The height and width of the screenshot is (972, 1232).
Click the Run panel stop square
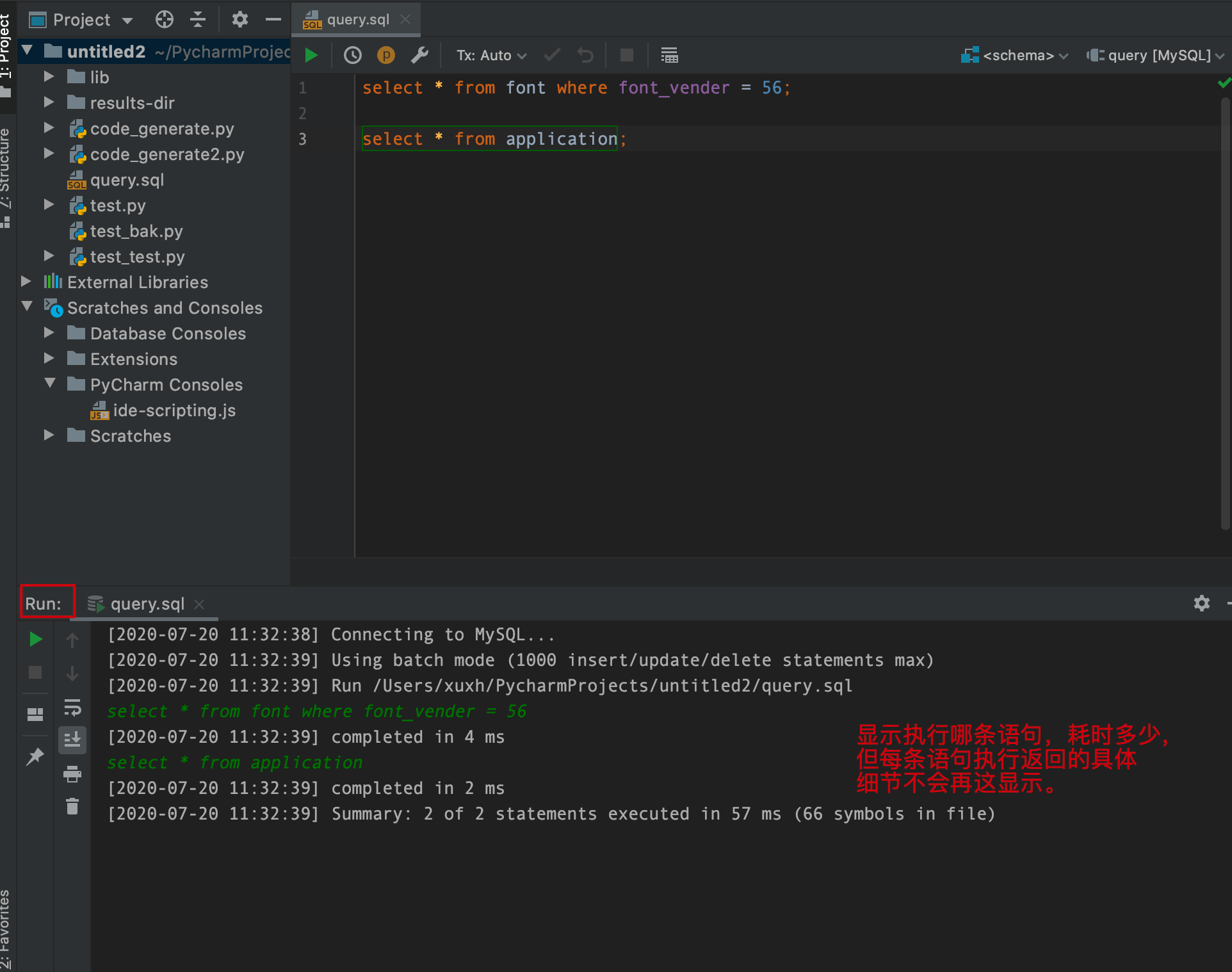click(35, 672)
